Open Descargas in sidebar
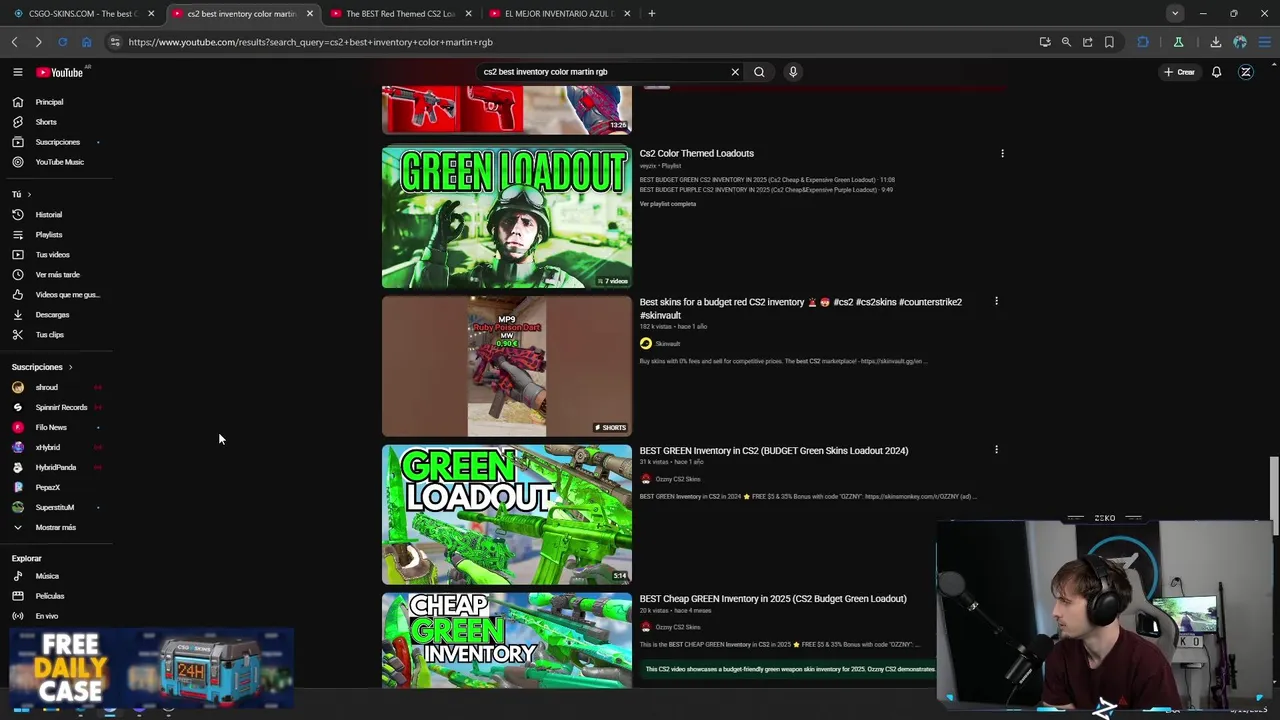The image size is (1280, 720). click(52, 315)
